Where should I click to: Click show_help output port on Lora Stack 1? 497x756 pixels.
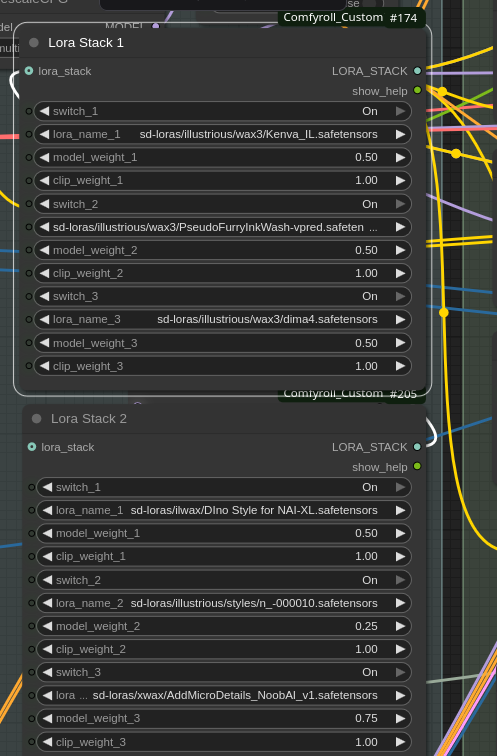[417, 90]
